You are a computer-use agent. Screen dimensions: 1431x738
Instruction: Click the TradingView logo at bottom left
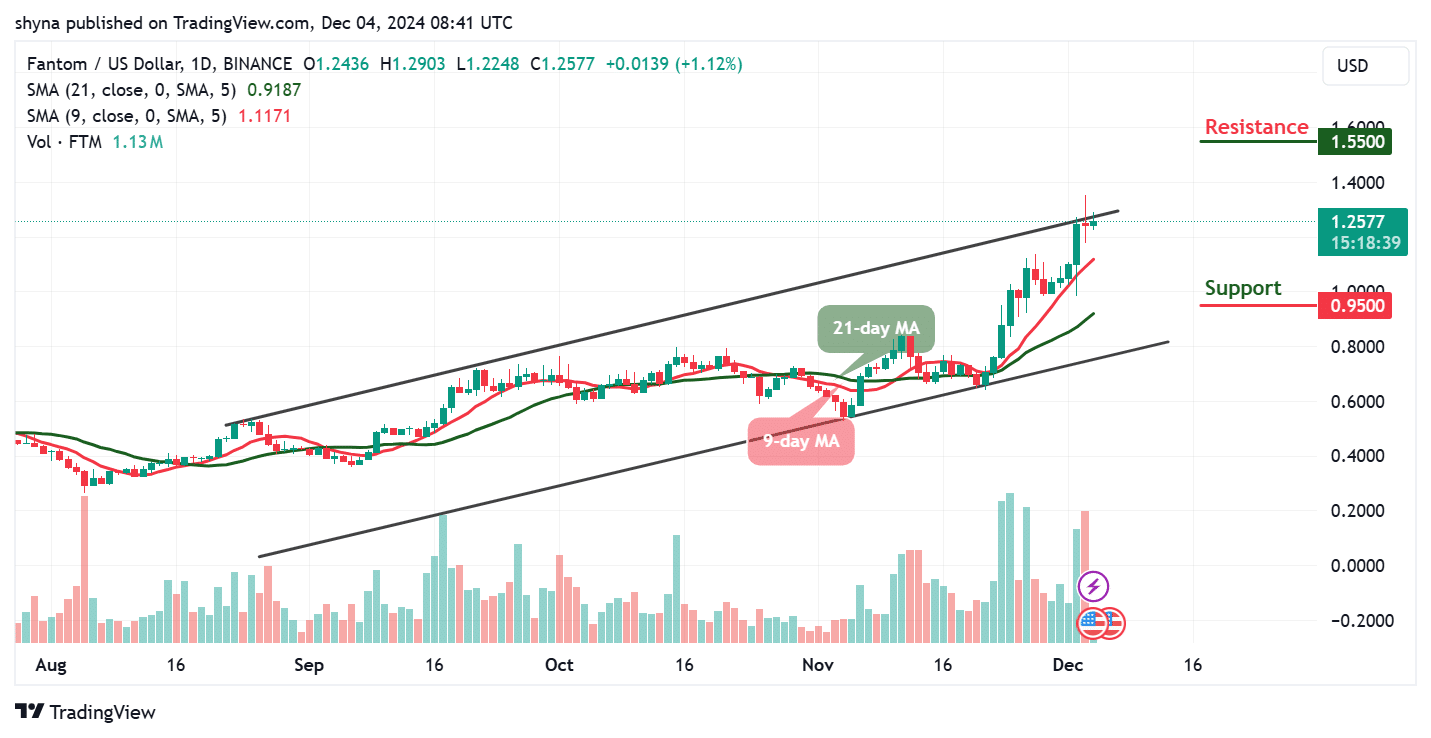(x=86, y=713)
